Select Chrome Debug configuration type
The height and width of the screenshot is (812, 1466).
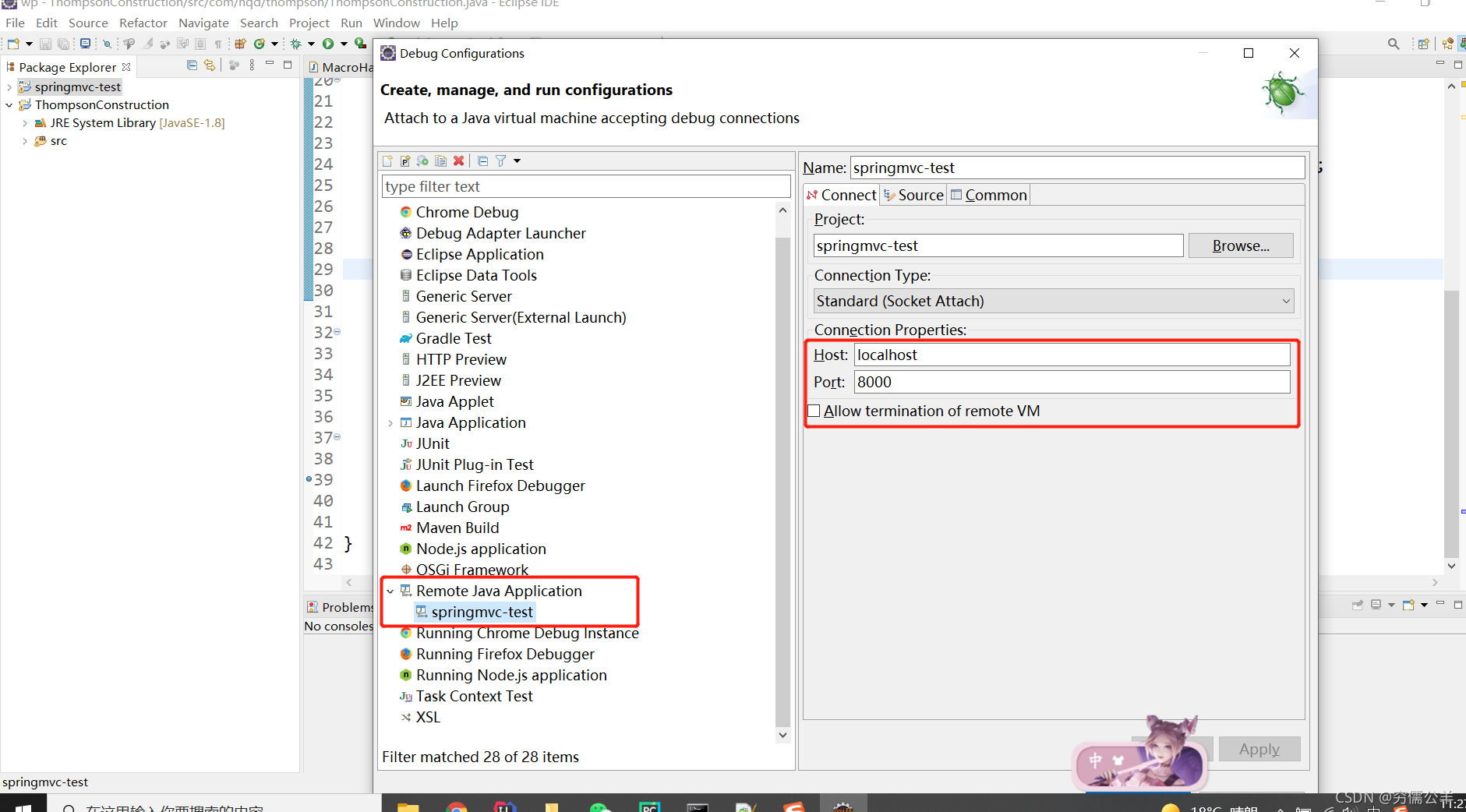467,212
